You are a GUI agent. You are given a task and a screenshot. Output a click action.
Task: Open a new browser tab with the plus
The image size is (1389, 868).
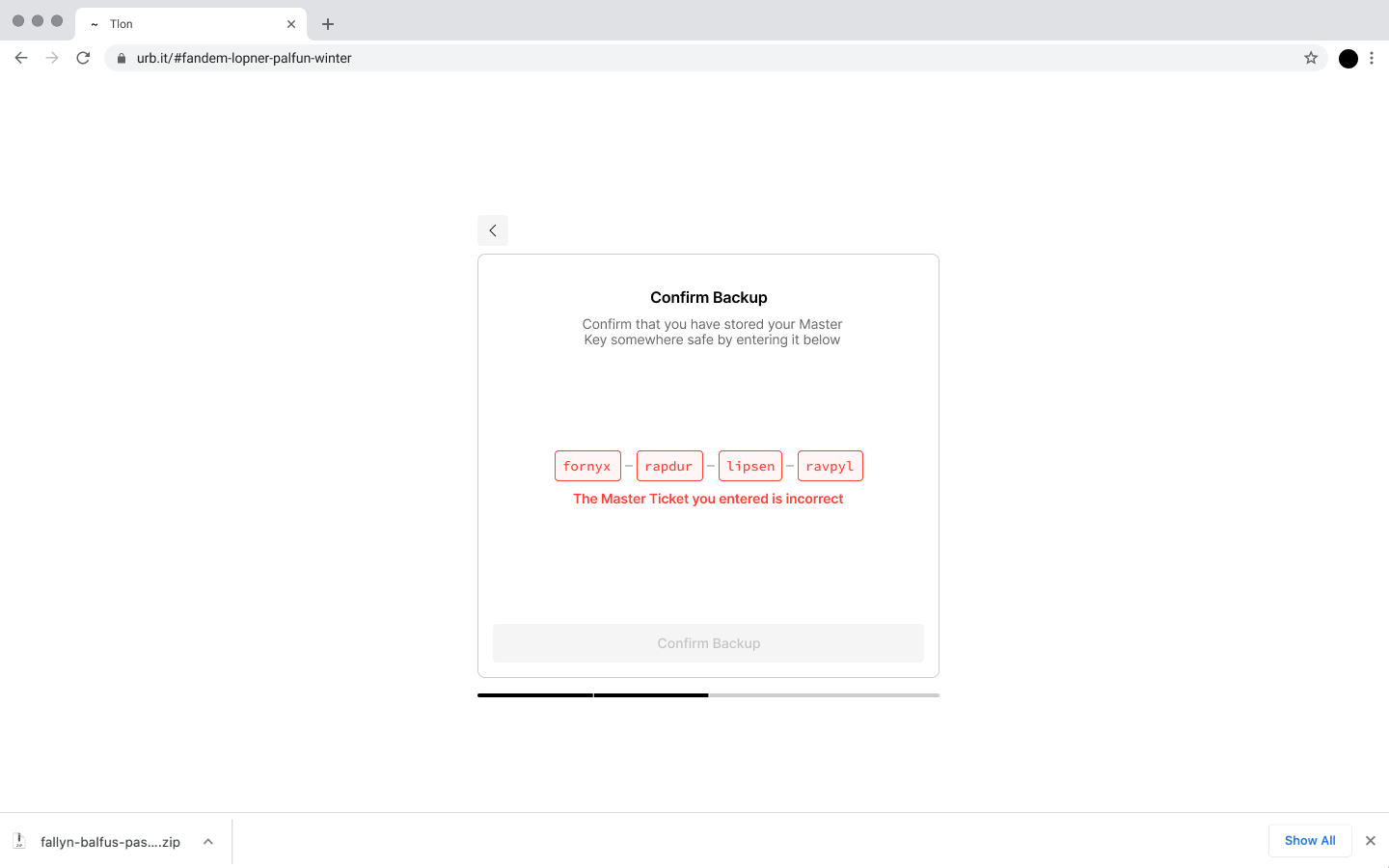coord(327,23)
